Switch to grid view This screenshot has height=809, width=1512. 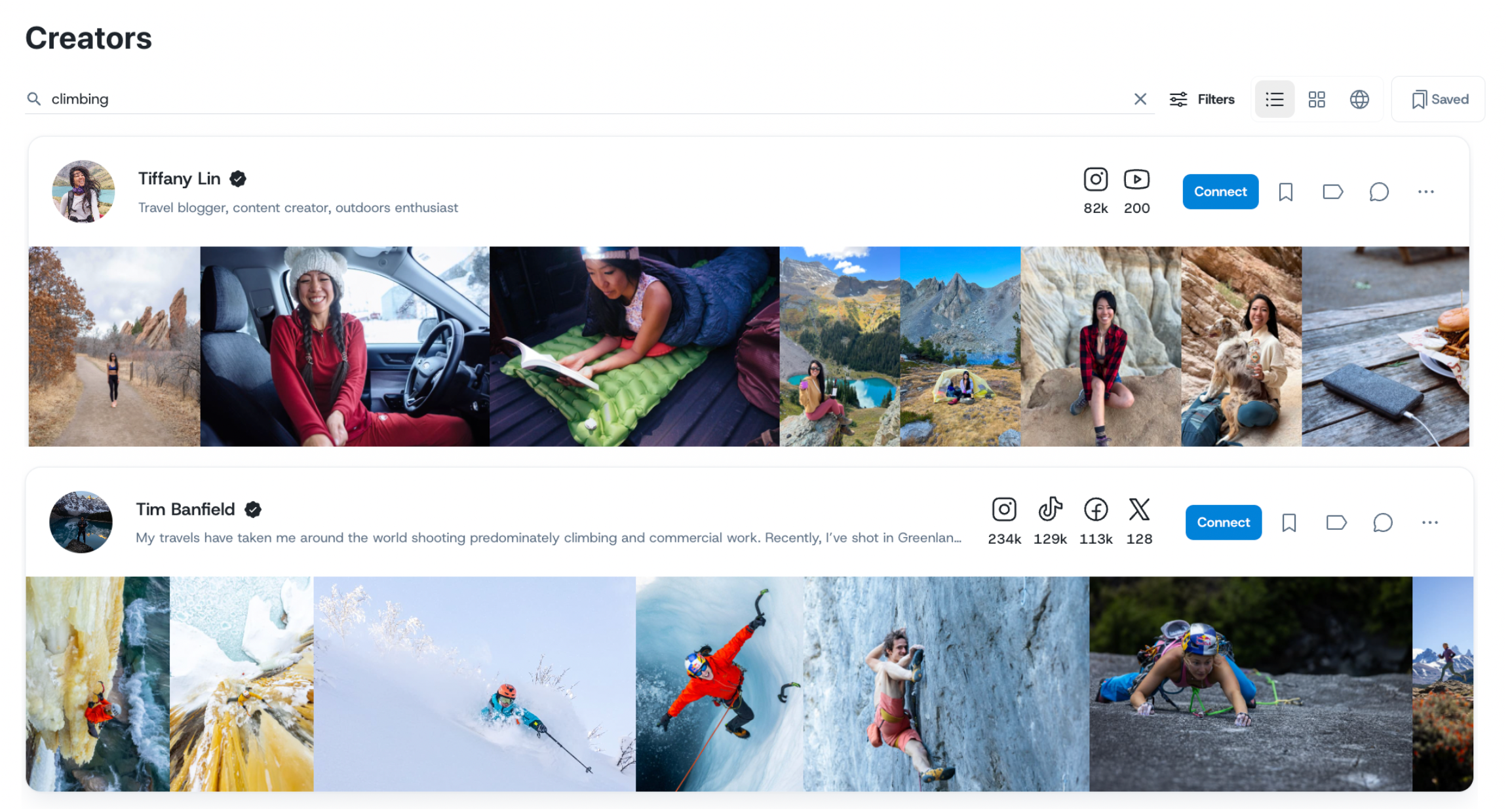[1316, 99]
